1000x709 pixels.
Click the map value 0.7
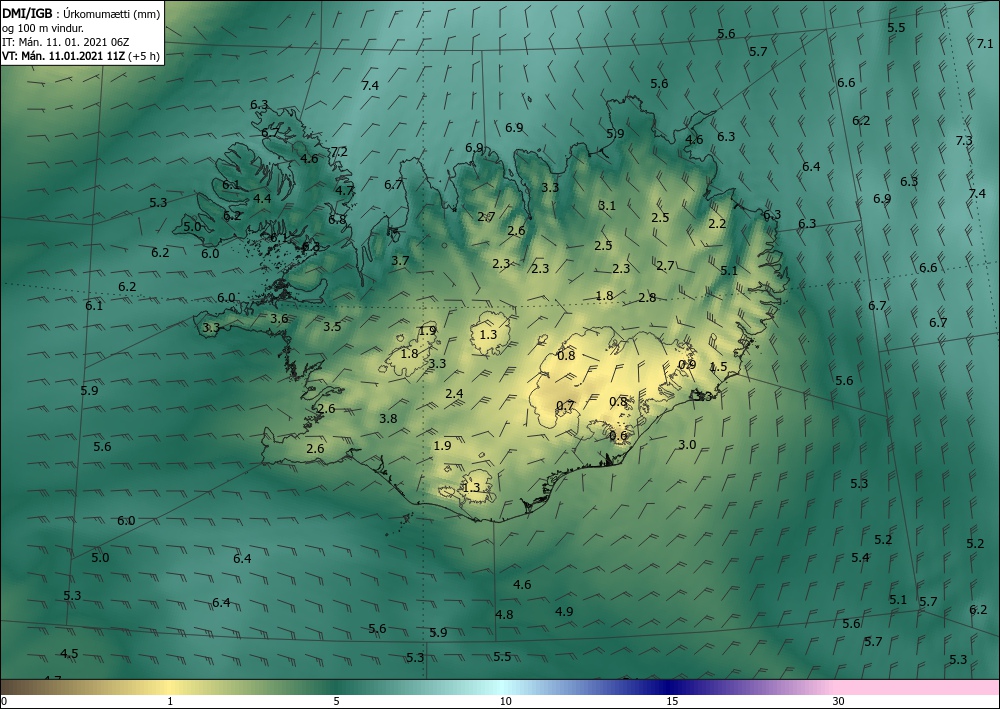(x=565, y=406)
